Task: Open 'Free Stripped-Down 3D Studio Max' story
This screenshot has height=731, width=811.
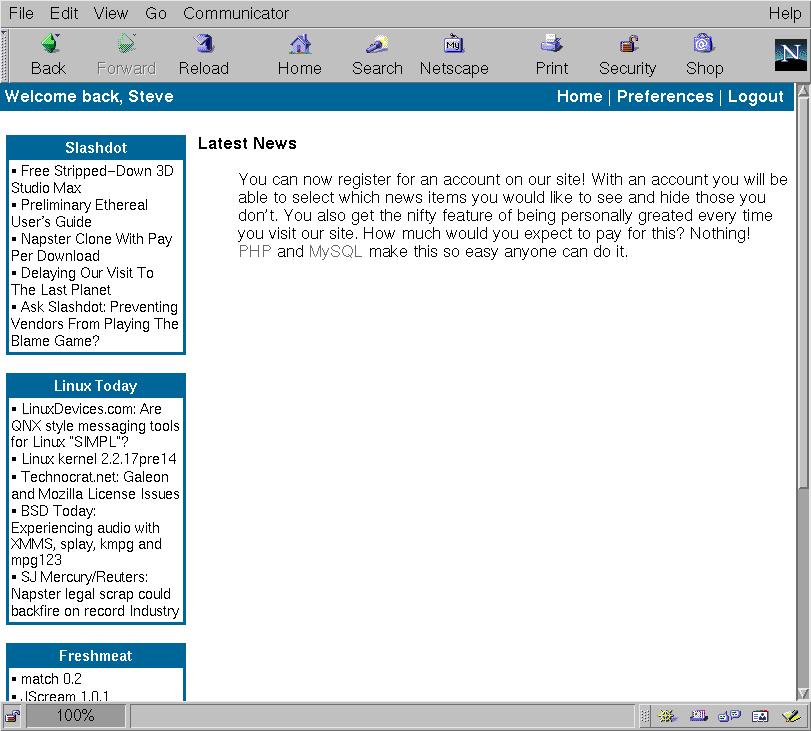Action: [93, 179]
